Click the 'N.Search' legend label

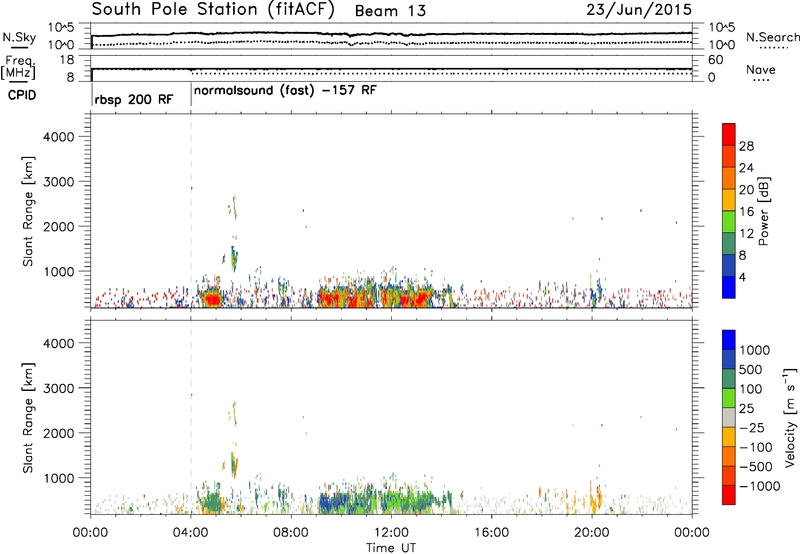772,37
